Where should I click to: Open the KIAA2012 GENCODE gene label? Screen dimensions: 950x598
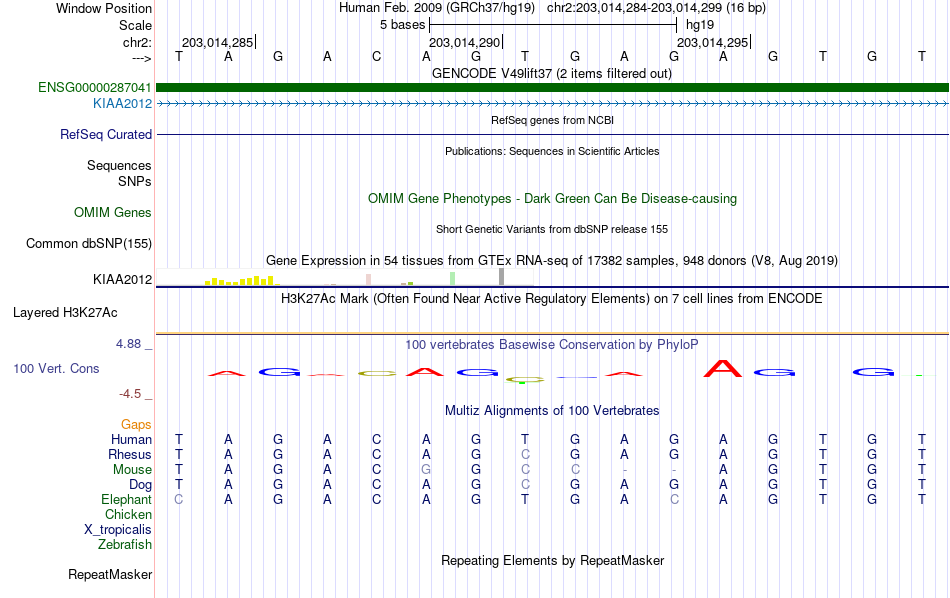122,104
